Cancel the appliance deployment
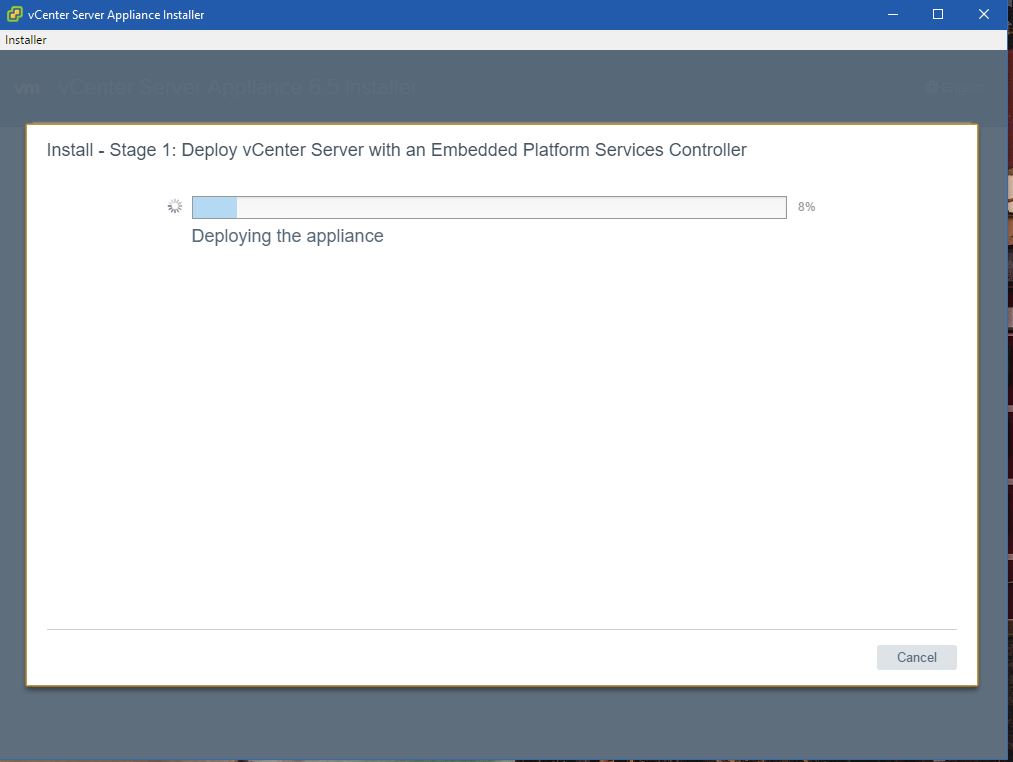This screenshot has width=1013, height=762. [916, 657]
